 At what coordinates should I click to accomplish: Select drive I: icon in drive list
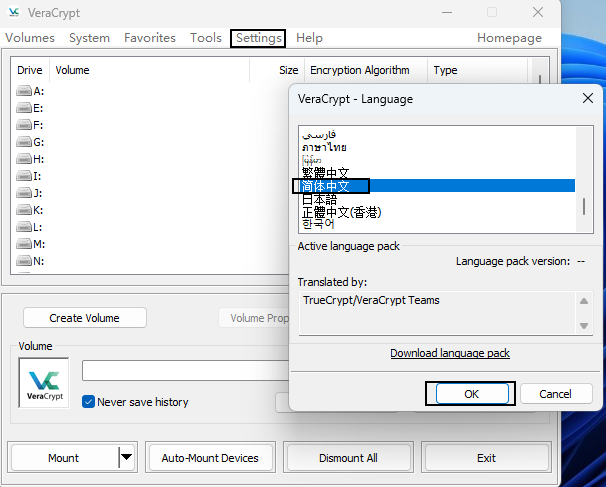pyautogui.click(x=24, y=176)
